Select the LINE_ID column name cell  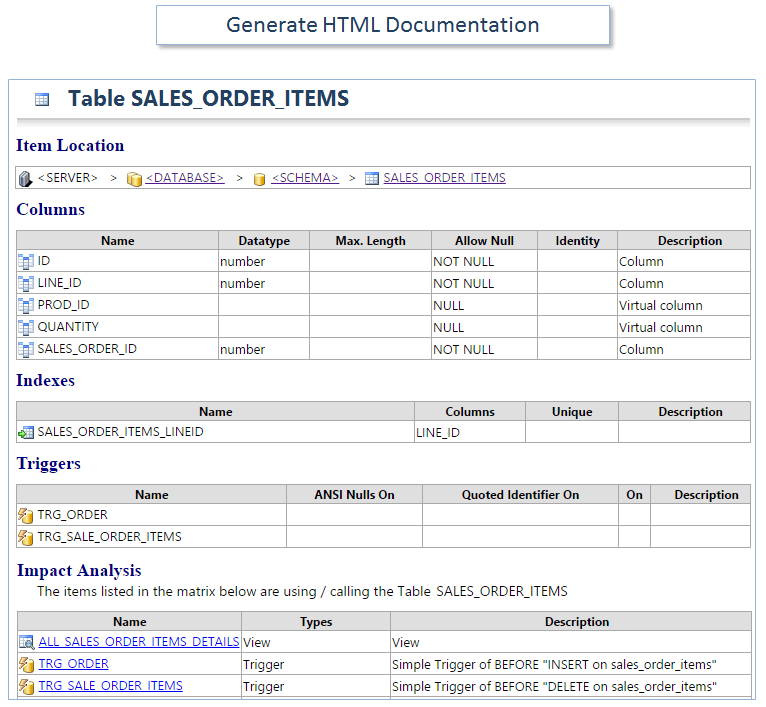point(117,283)
